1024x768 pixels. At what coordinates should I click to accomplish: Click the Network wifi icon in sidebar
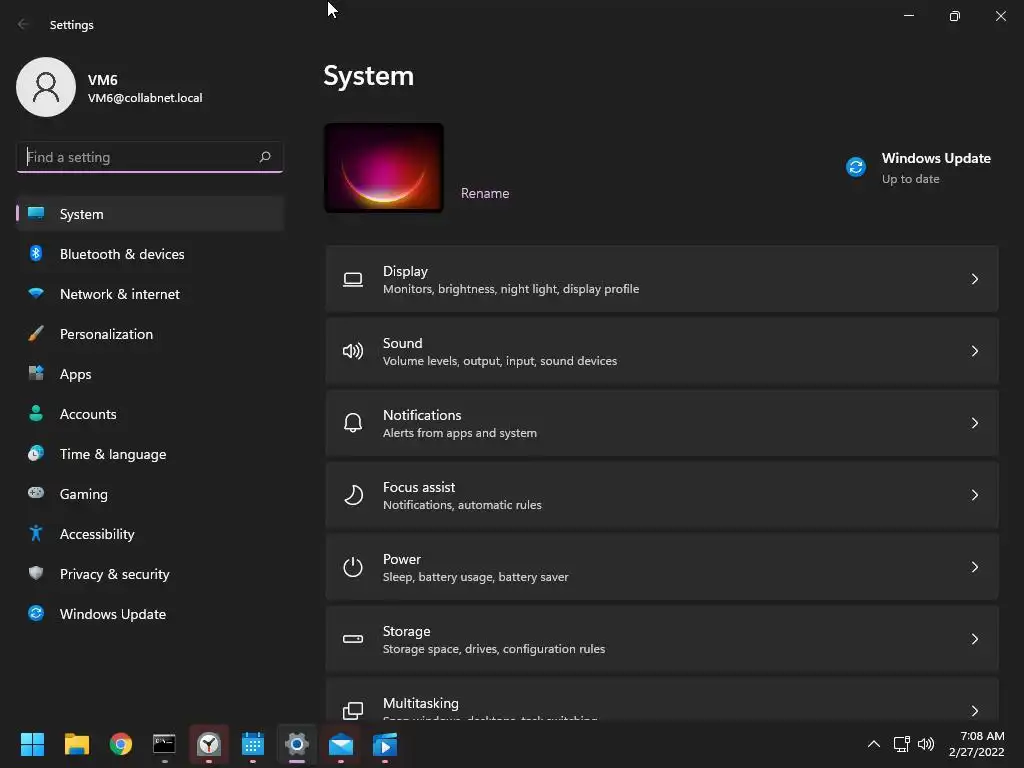click(36, 293)
